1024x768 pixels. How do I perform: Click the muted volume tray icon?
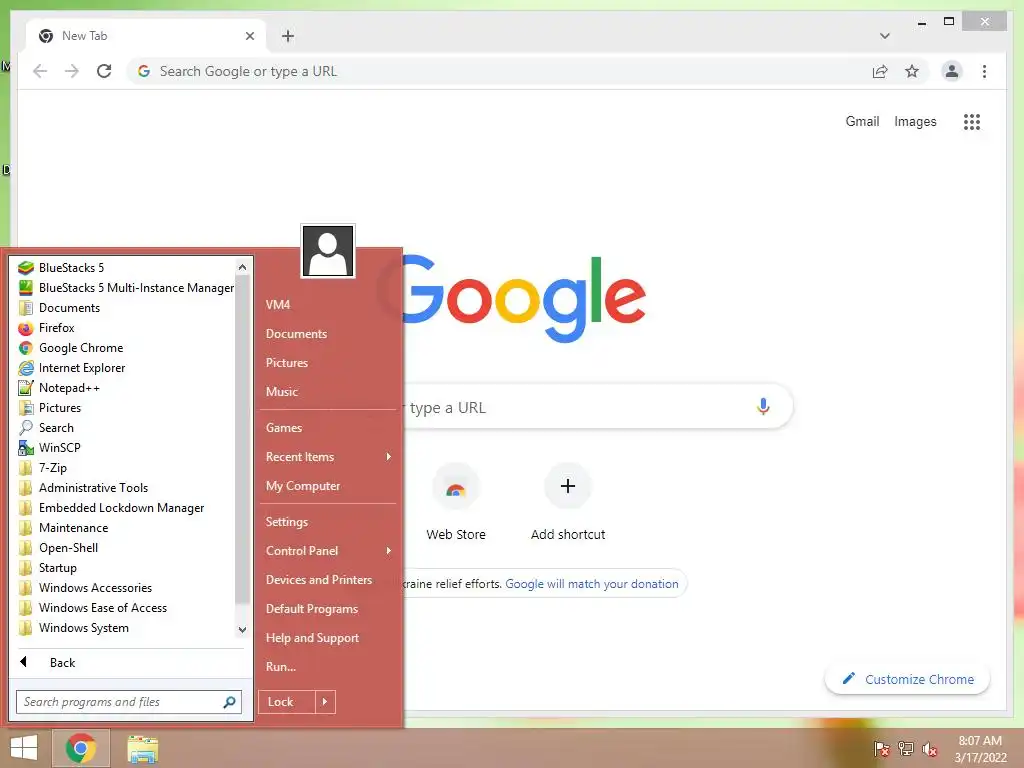pos(930,749)
